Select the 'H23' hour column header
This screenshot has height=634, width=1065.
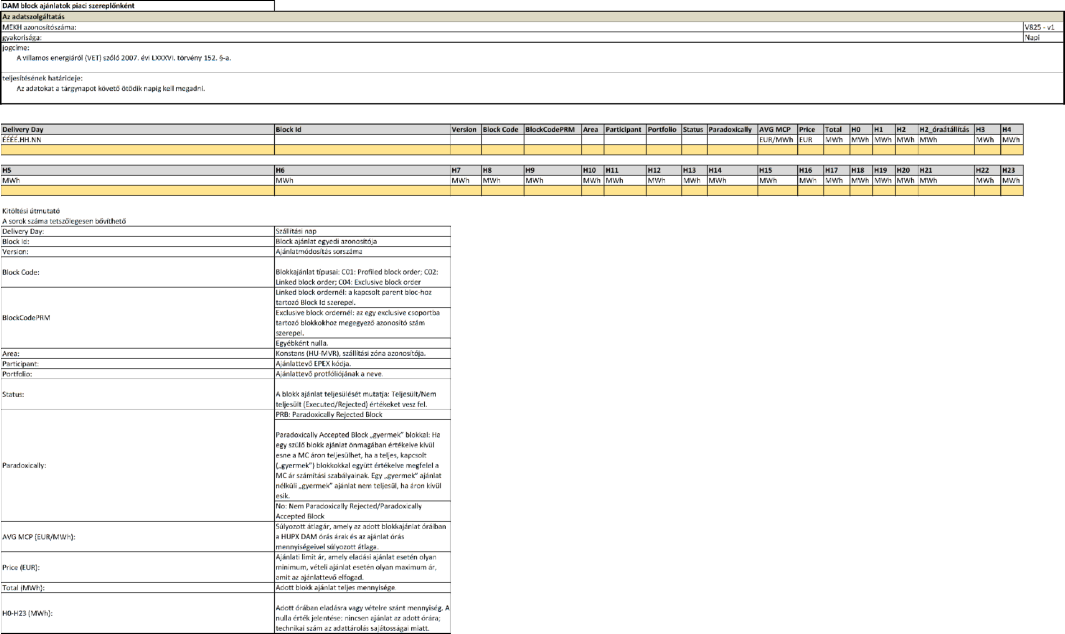tap(1011, 170)
